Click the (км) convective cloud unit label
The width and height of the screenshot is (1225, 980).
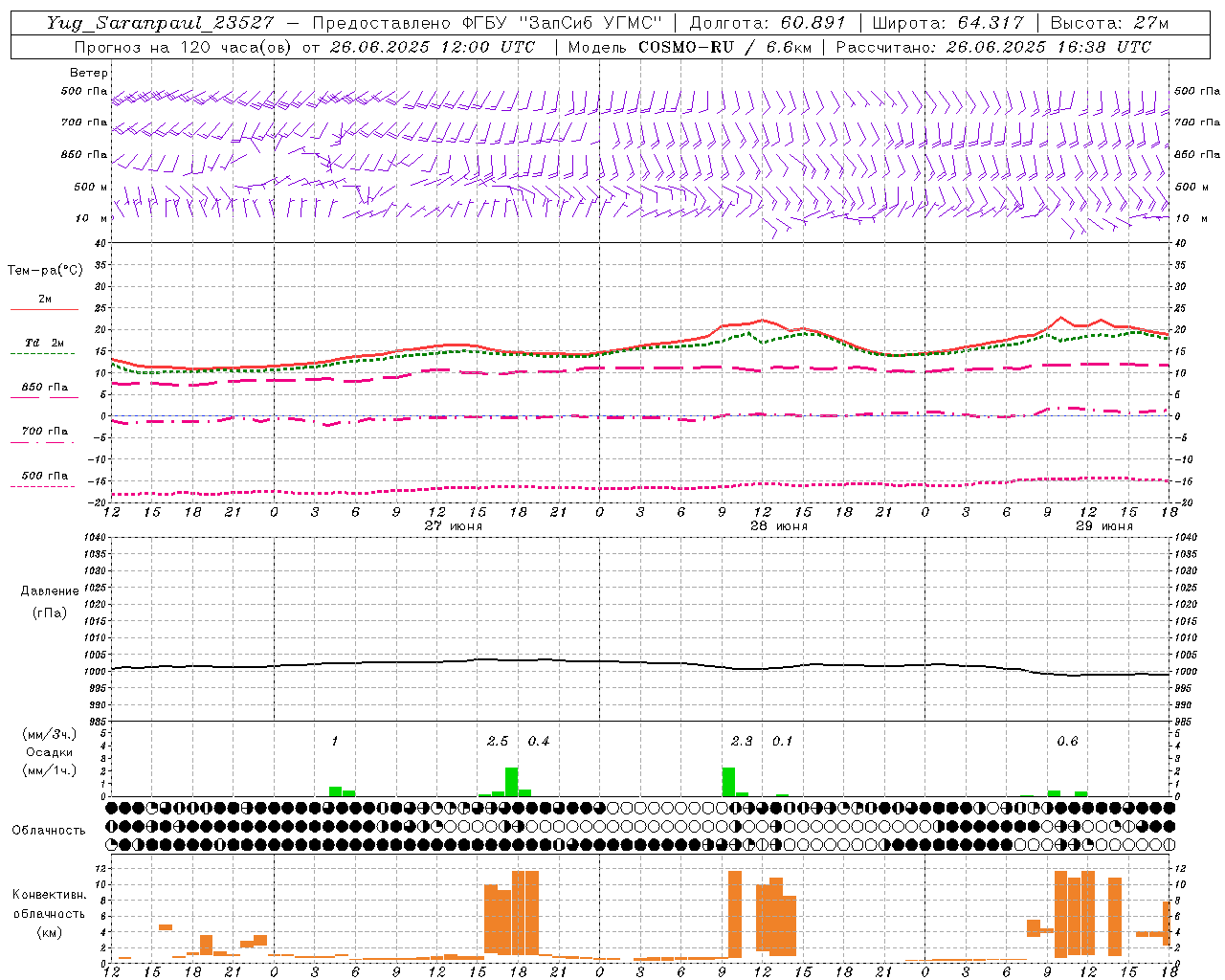point(49,932)
